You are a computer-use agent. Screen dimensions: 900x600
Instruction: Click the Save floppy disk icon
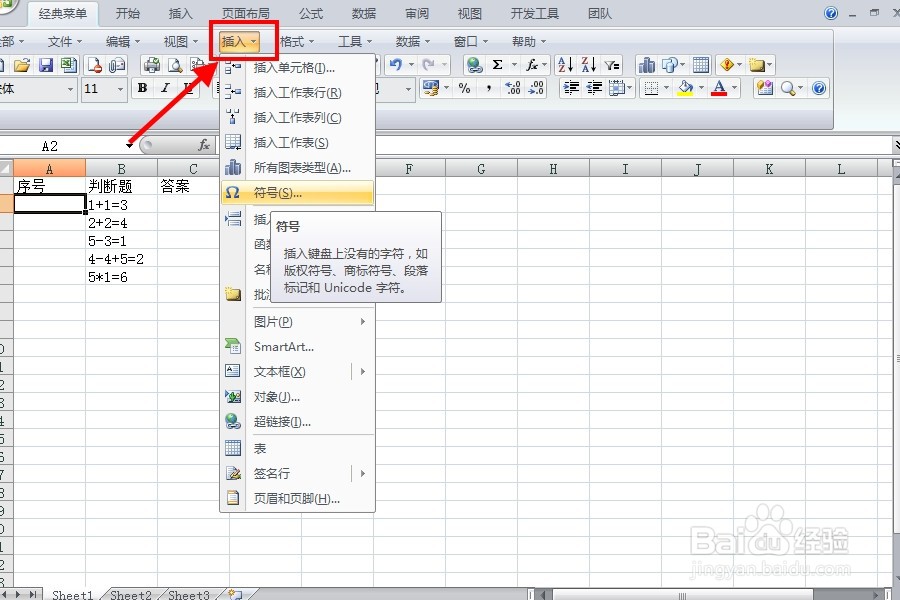pos(45,65)
